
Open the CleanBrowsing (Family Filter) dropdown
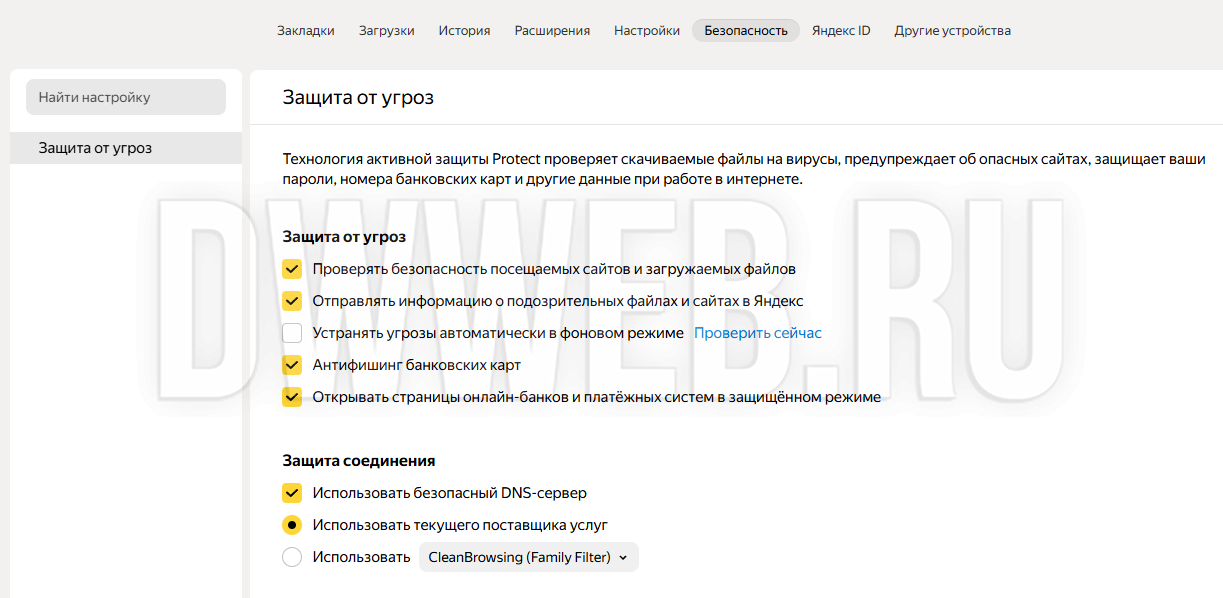point(528,557)
